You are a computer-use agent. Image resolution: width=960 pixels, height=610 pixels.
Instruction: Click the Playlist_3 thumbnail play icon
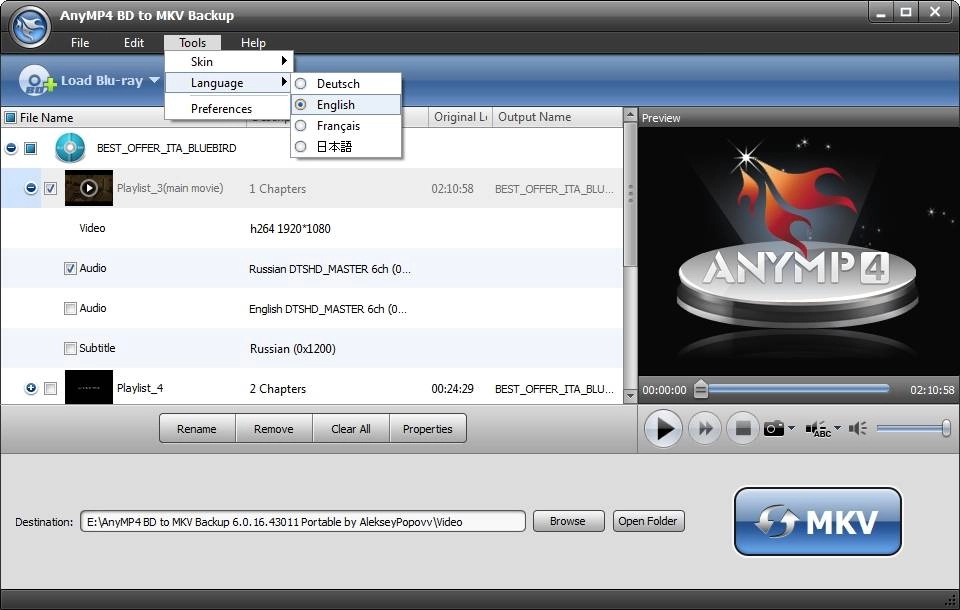tap(89, 188)
